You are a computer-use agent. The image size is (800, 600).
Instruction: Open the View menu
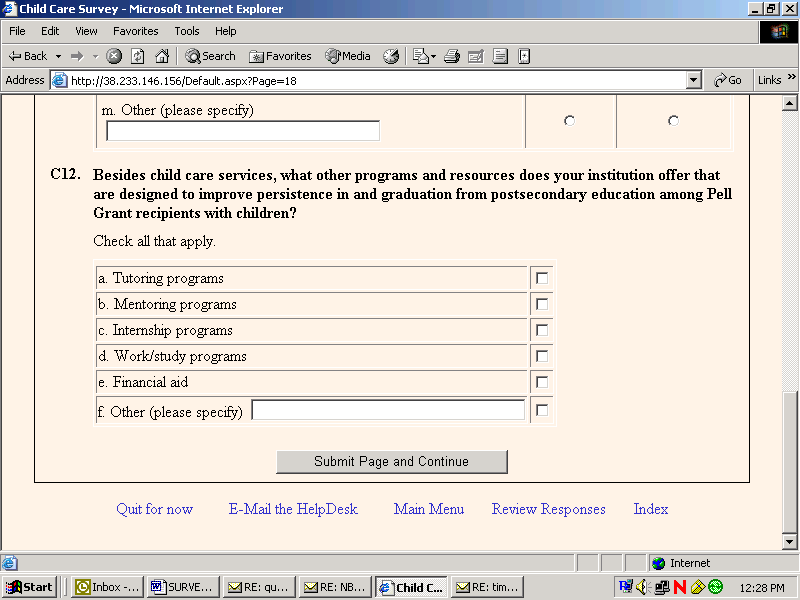click(86, 31)
